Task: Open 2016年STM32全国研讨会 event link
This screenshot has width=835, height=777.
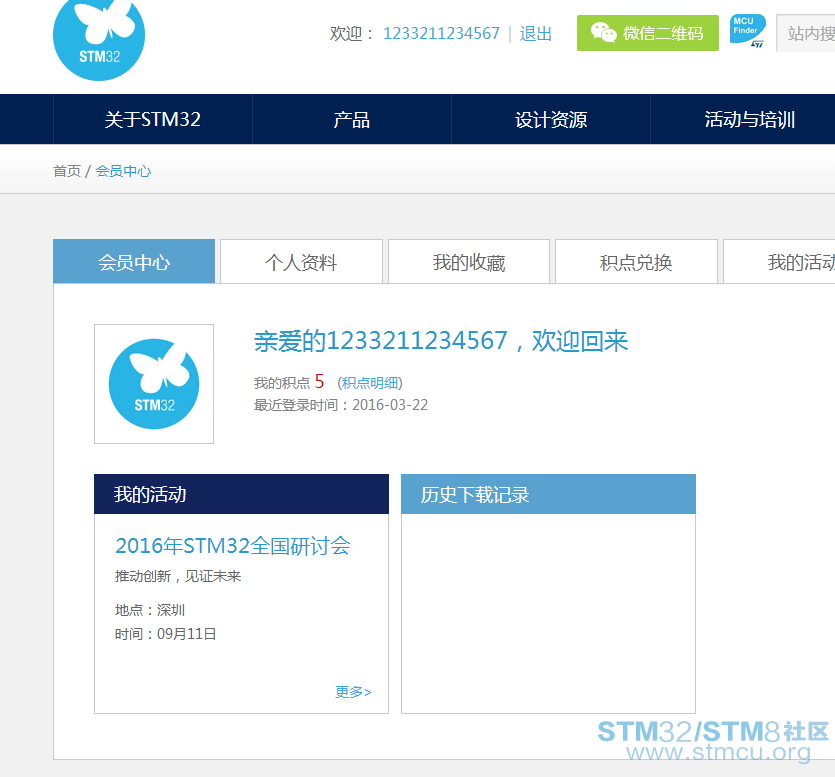Action: (233, 546)
